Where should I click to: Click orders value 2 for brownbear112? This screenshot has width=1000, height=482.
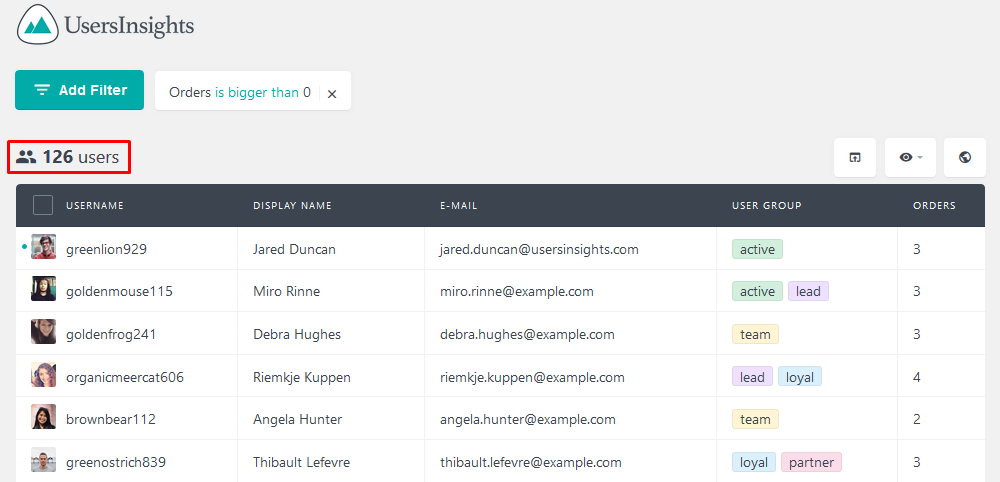coord(916,420)
